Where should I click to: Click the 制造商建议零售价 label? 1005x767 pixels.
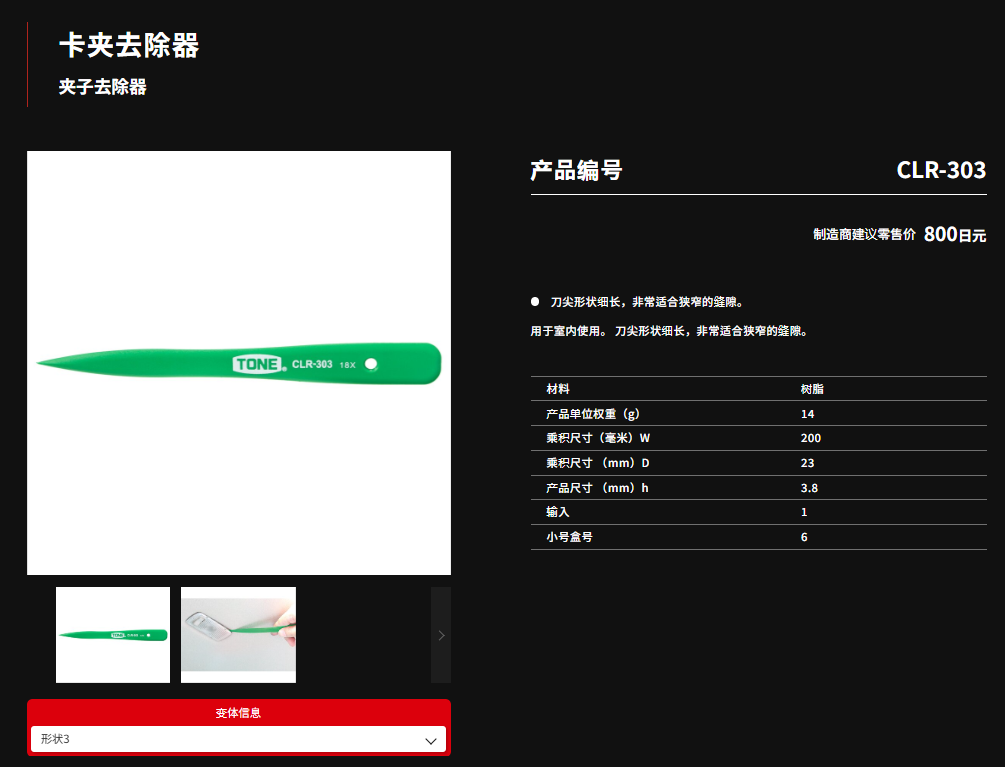pos(864,235)
